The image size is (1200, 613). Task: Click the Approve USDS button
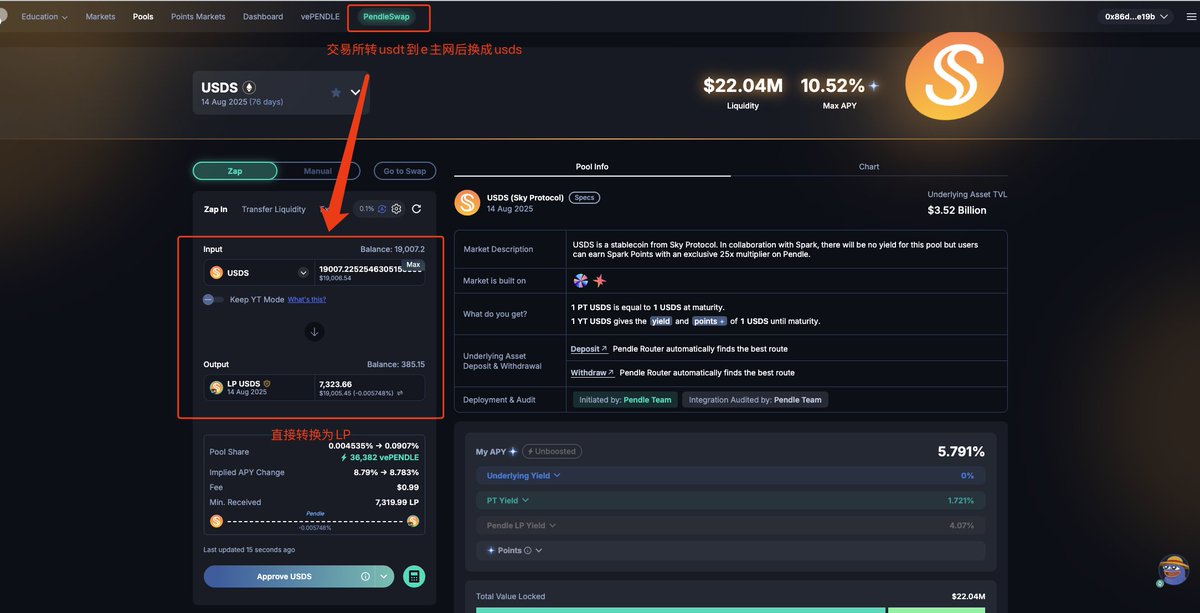click(x=285, y=577)
